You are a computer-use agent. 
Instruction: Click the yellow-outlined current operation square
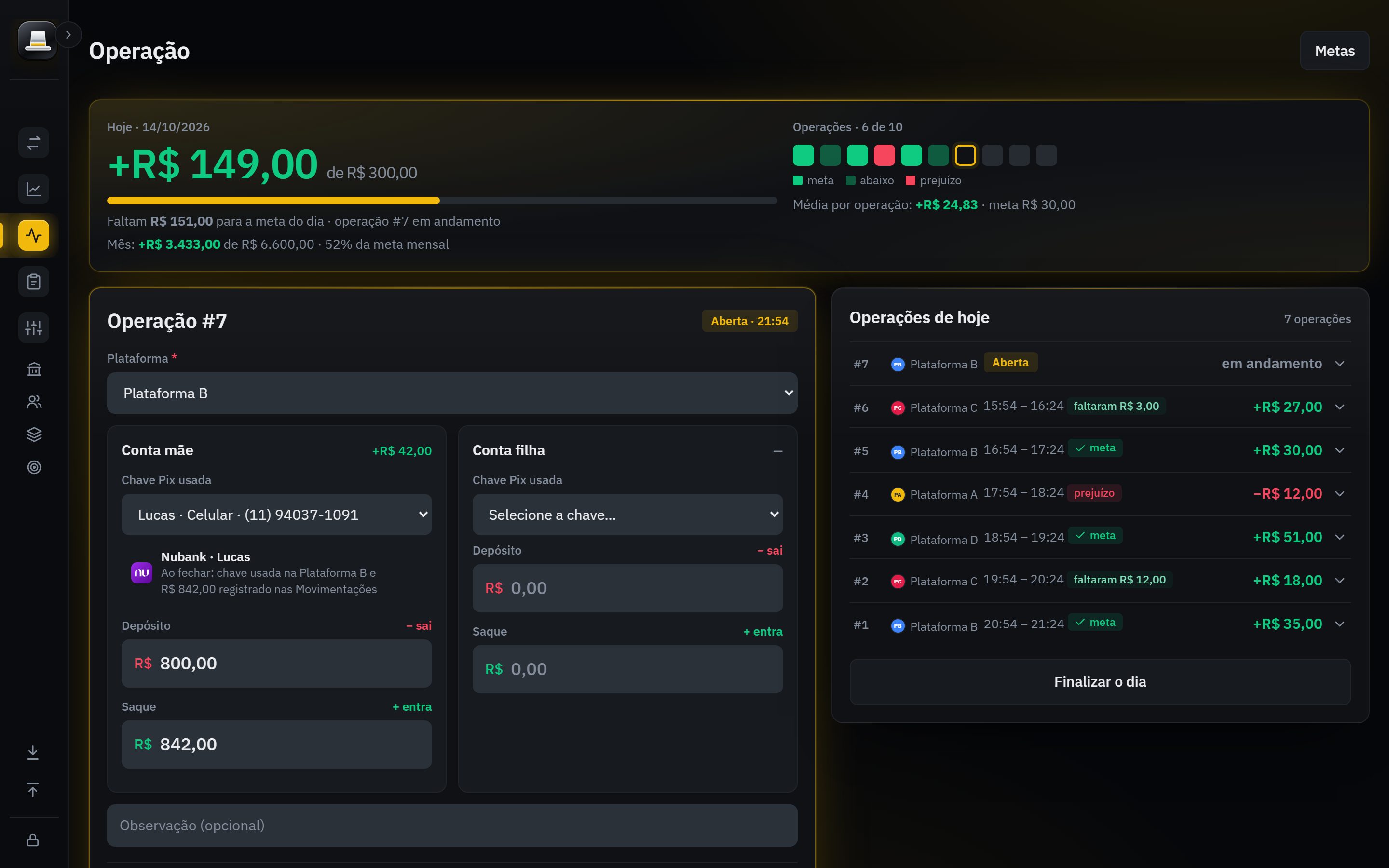click(966, 156)
